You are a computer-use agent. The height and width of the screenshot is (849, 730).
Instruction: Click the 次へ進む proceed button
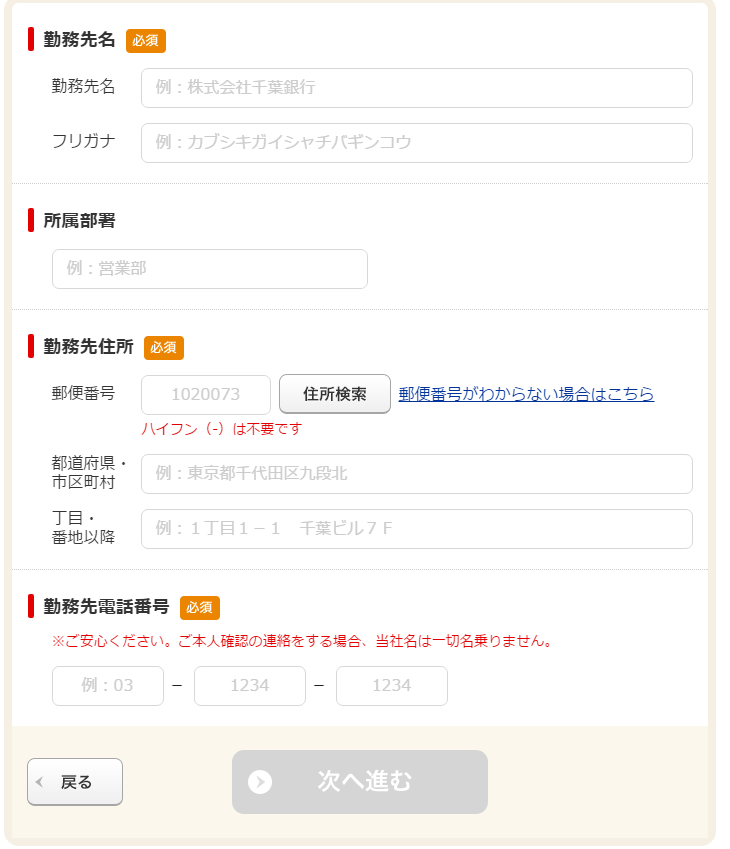360,783
